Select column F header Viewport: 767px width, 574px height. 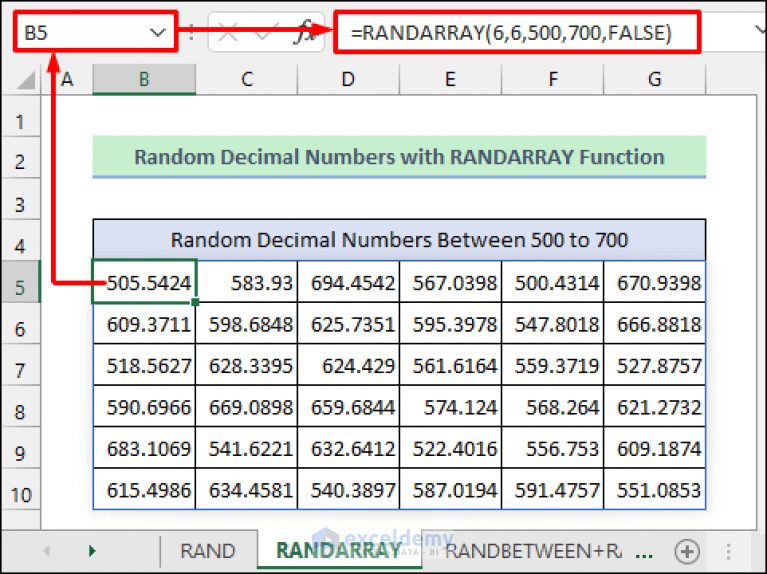(553, 79)
